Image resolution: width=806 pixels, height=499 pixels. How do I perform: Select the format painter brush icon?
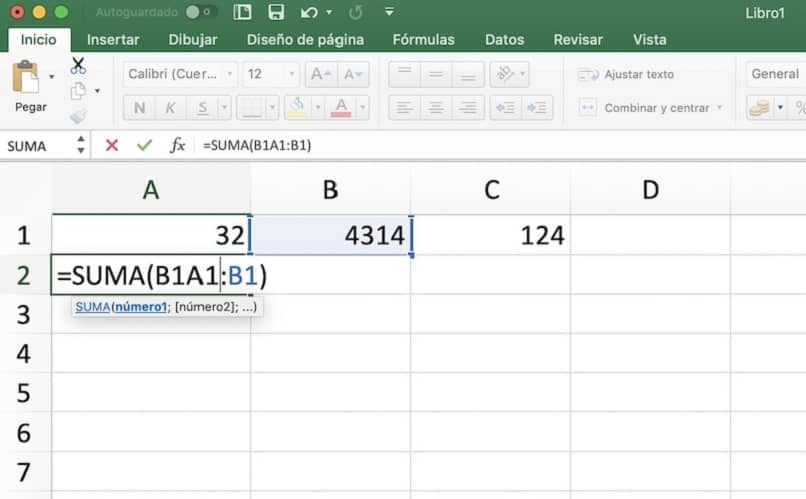(78, 116)
